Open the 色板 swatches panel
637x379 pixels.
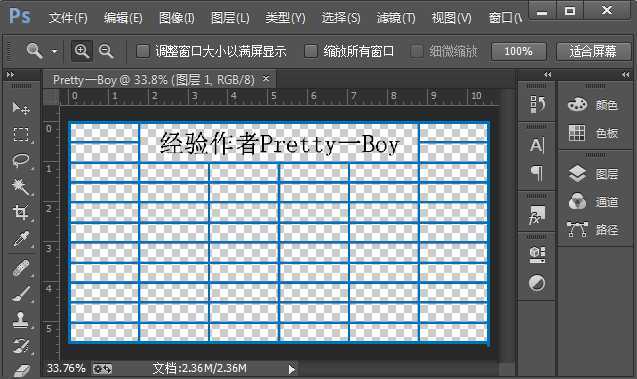pos(594,133)
